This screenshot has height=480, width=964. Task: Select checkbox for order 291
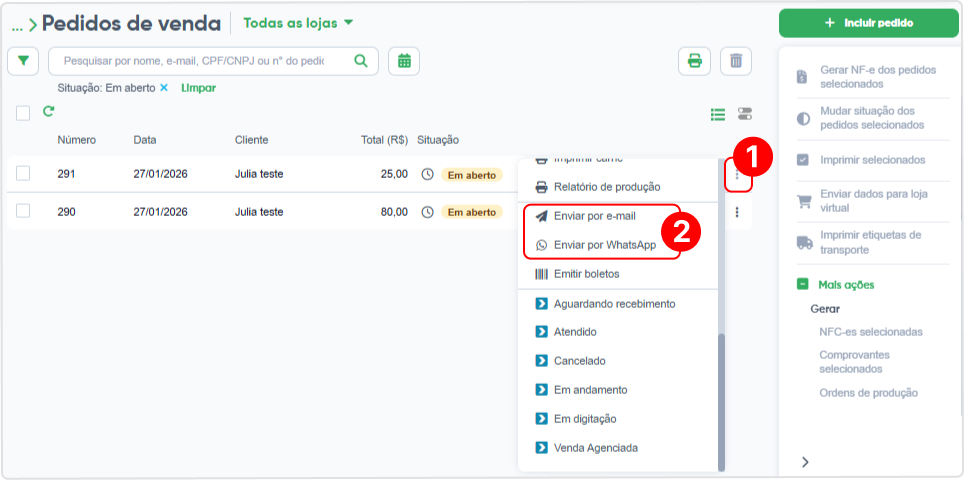click(x=23, y=174)
